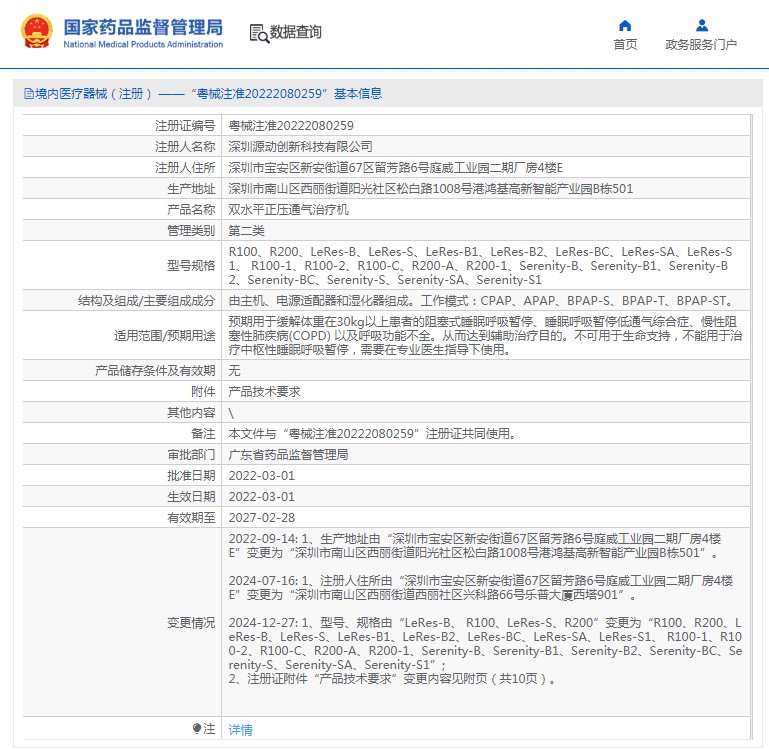Click product name 双水平正压通气治疗机

288,210
